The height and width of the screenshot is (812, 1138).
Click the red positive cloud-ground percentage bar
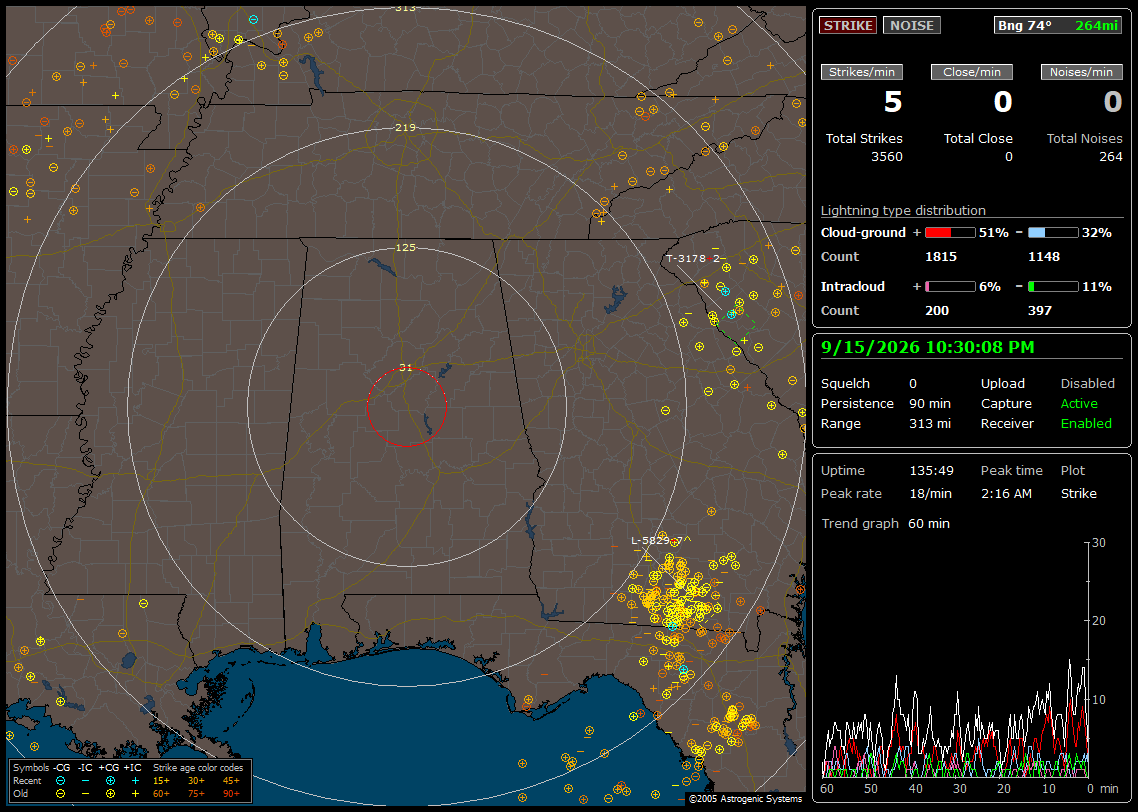pos(950,233)
